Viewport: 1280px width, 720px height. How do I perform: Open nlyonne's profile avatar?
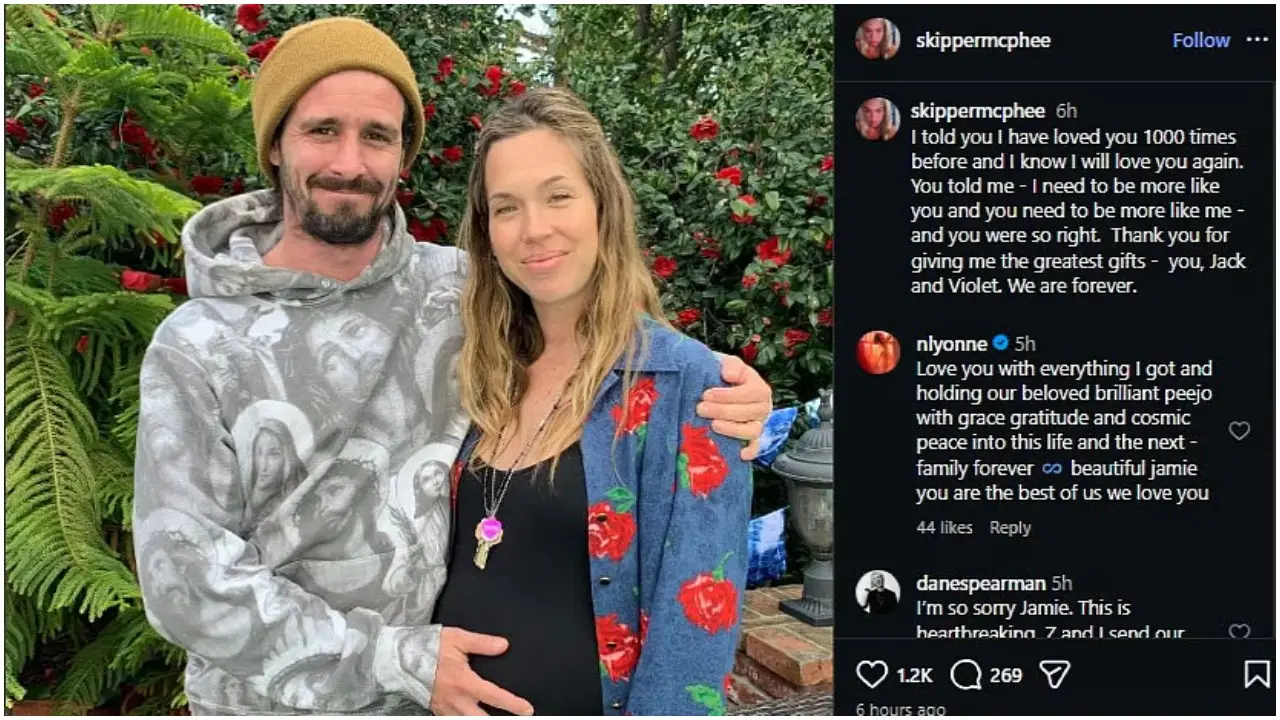(877, 352)
